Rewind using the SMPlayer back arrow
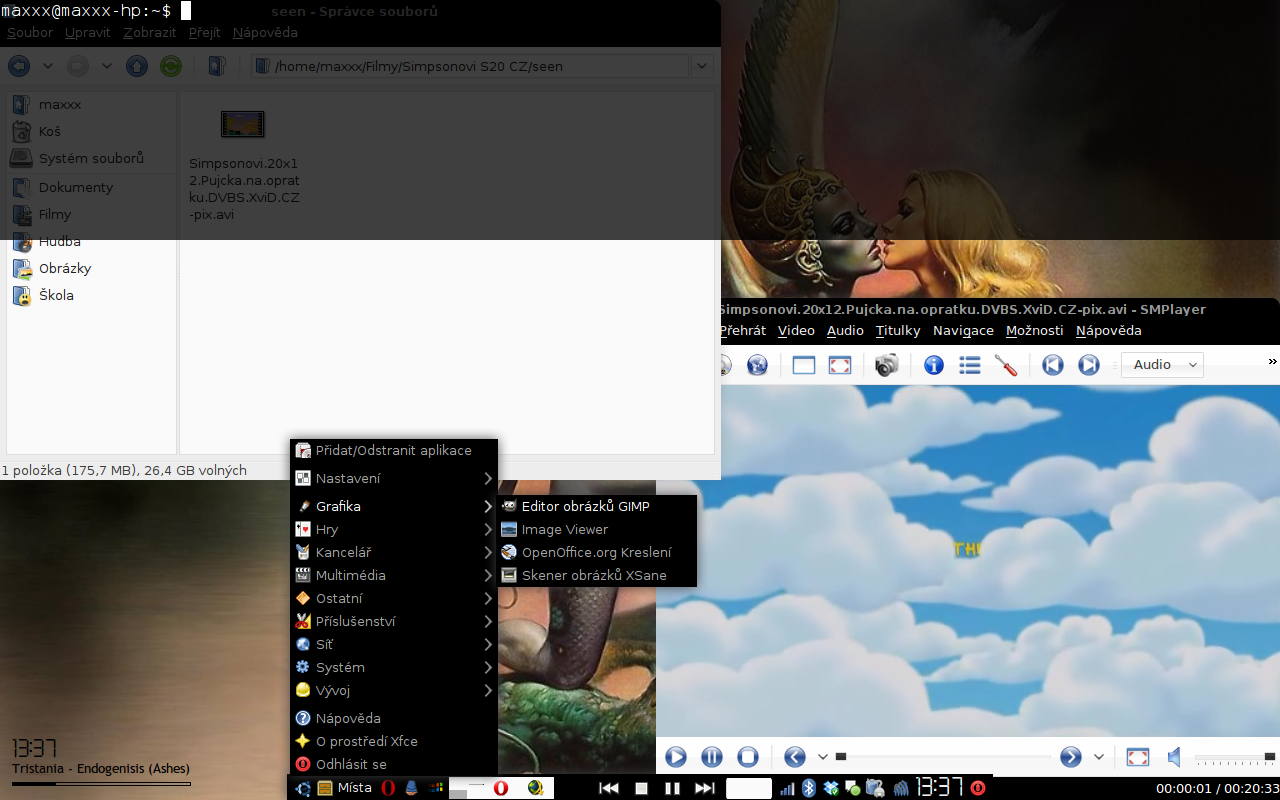The image size is (1280, 800). tap(795, 757)
